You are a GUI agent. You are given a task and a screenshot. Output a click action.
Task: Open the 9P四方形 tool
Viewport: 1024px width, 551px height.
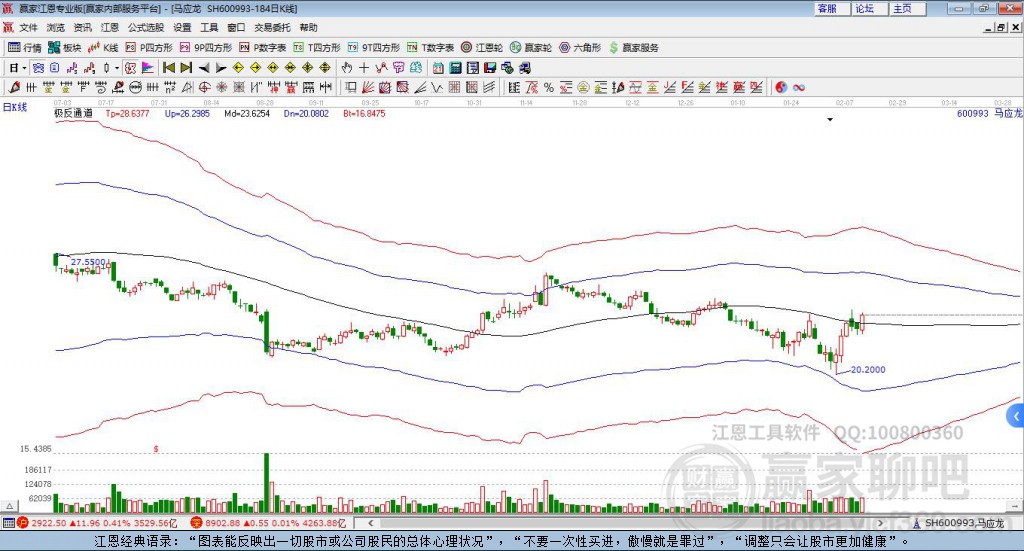206,48
